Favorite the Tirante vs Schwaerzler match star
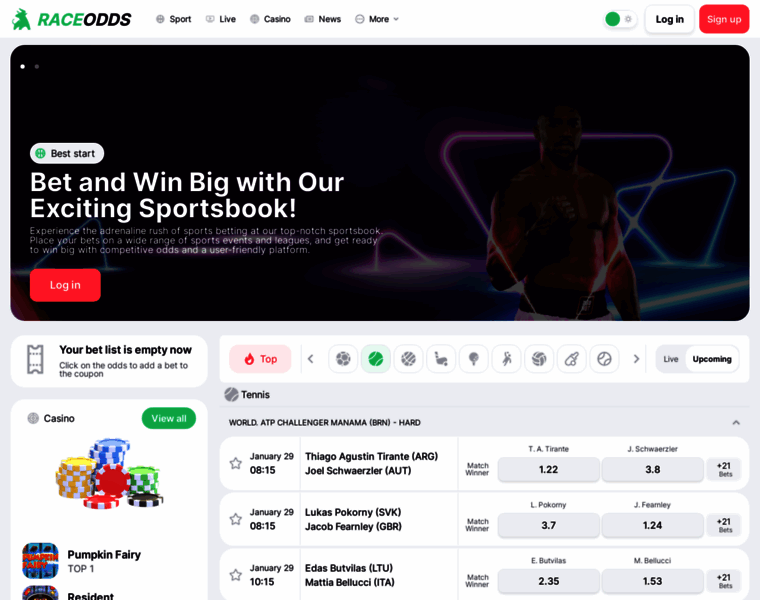The height and width of the screenshot is (600, 760). 236,463
